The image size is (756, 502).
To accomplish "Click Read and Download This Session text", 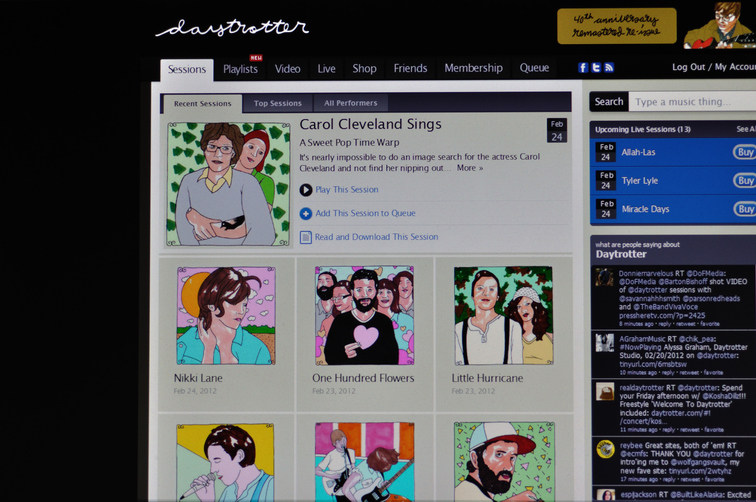I will coord(377,237).
